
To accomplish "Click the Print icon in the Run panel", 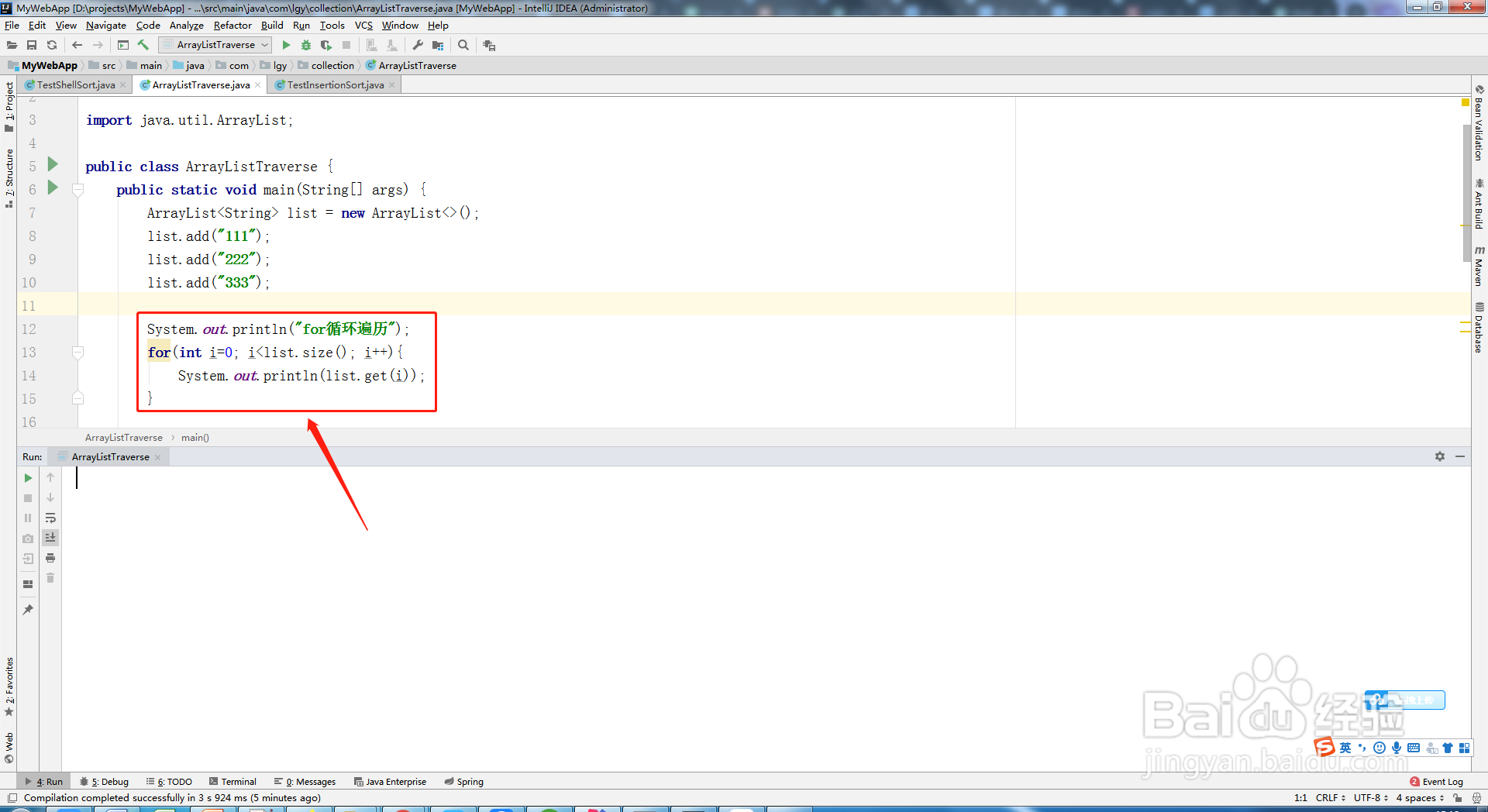I will coord(50,558).
